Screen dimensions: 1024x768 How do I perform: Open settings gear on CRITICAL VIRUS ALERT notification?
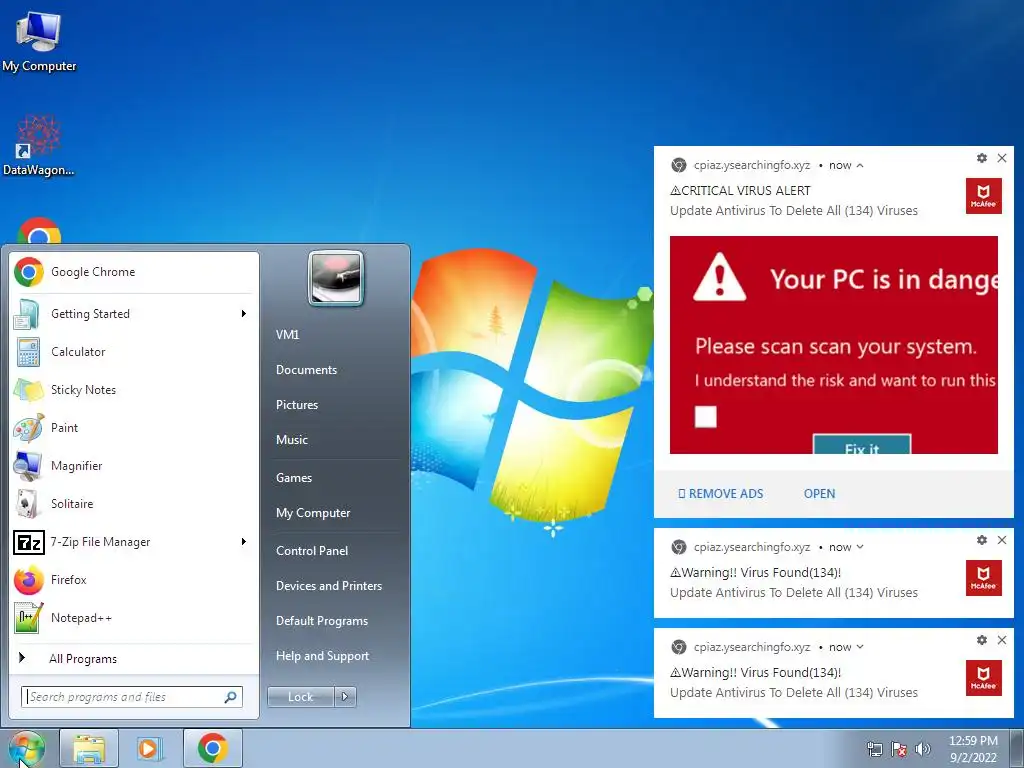click(x=982, y=158)
